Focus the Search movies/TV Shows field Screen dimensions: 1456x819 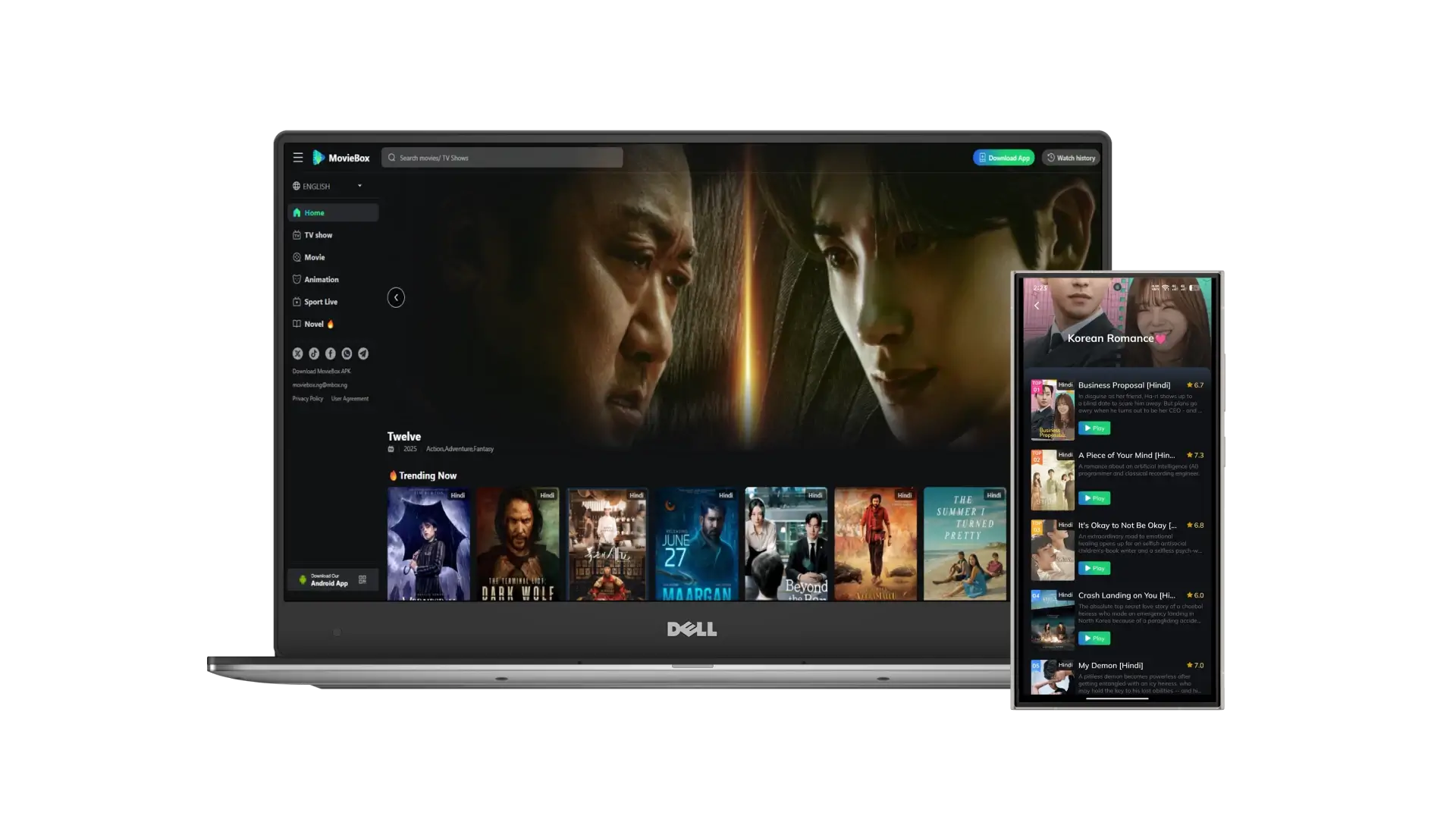click(502, 158)
